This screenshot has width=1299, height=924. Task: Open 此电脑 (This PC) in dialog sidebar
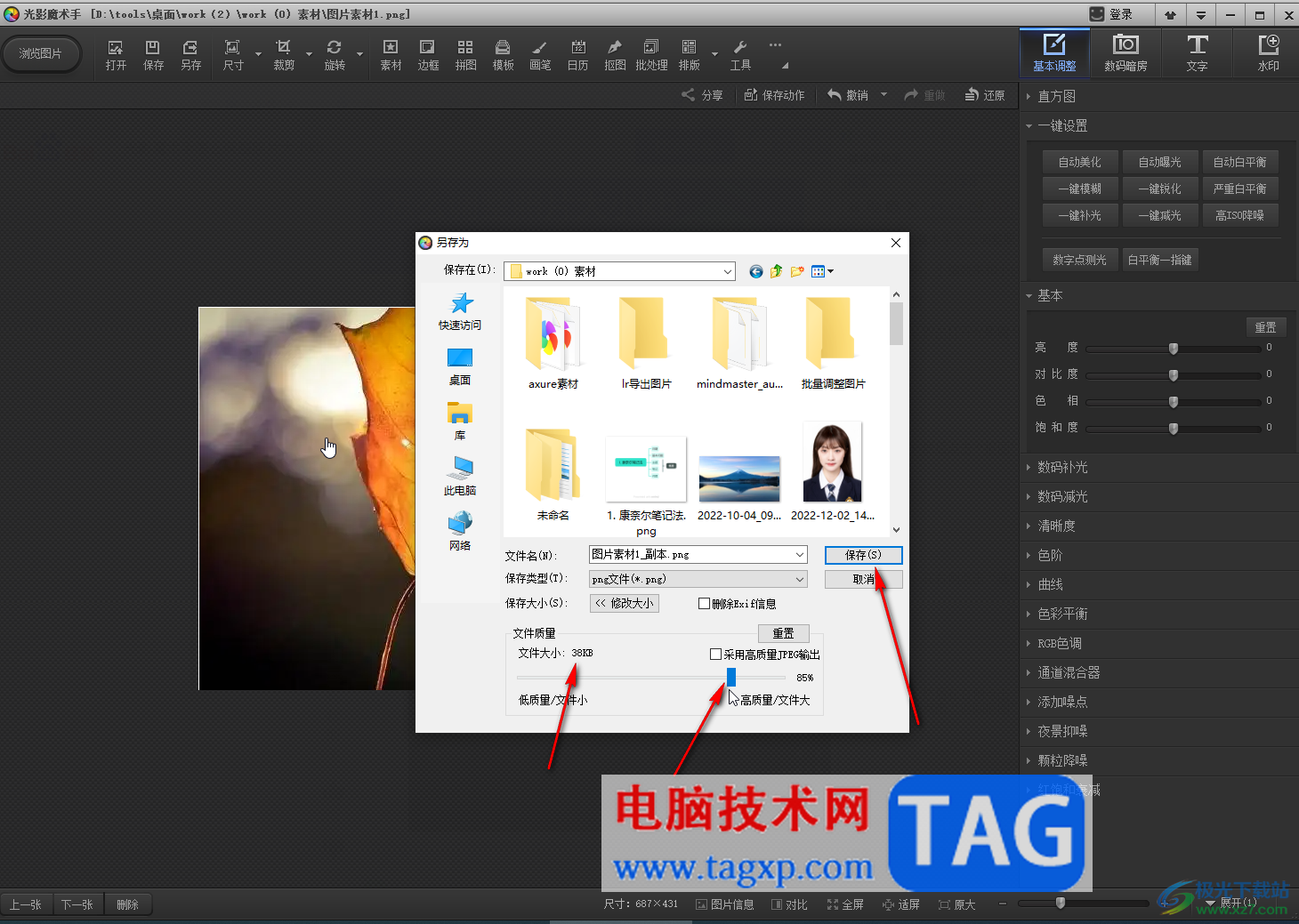(x=460, y=477)
